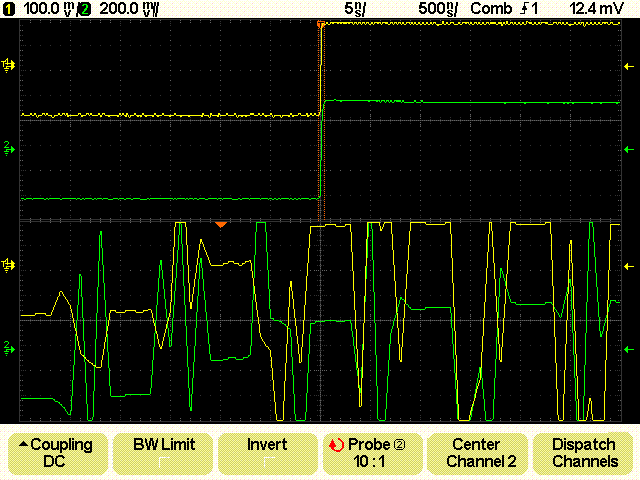Viewport: 640px width, 480px height.
Task: Click yellow level arrow at right of lower window
Action: point(629,267)
